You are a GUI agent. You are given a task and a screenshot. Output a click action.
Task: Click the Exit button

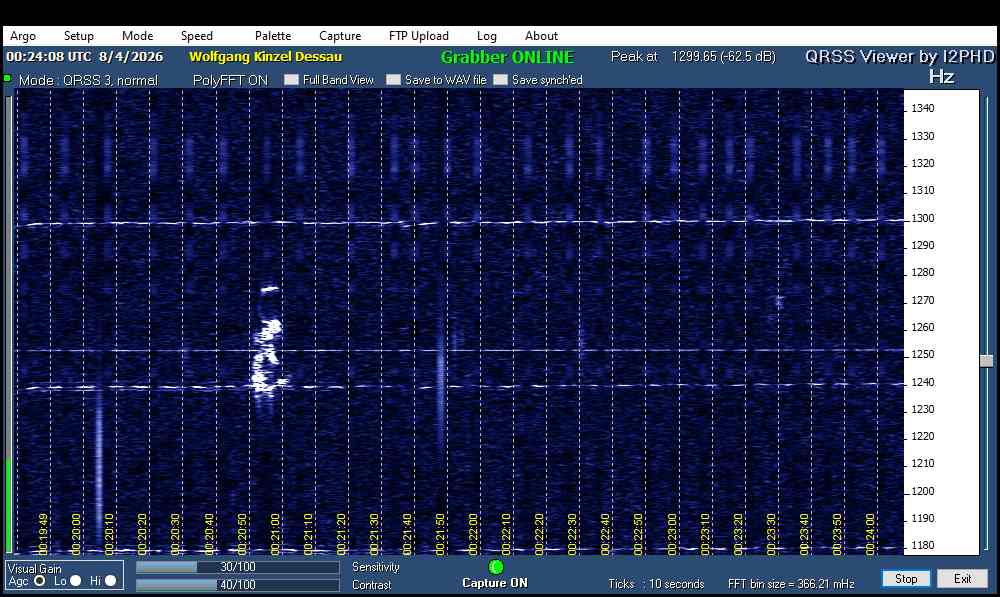point(962,579)
